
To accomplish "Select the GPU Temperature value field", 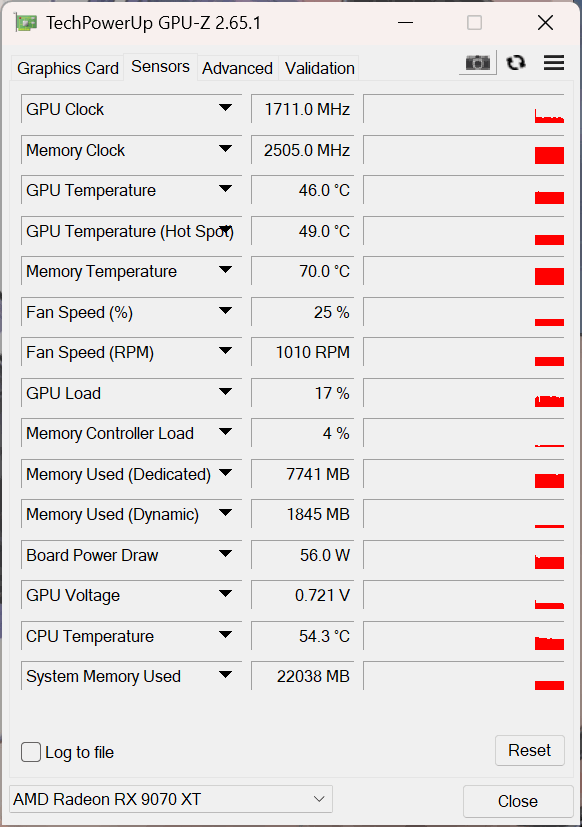I will 302,190.
